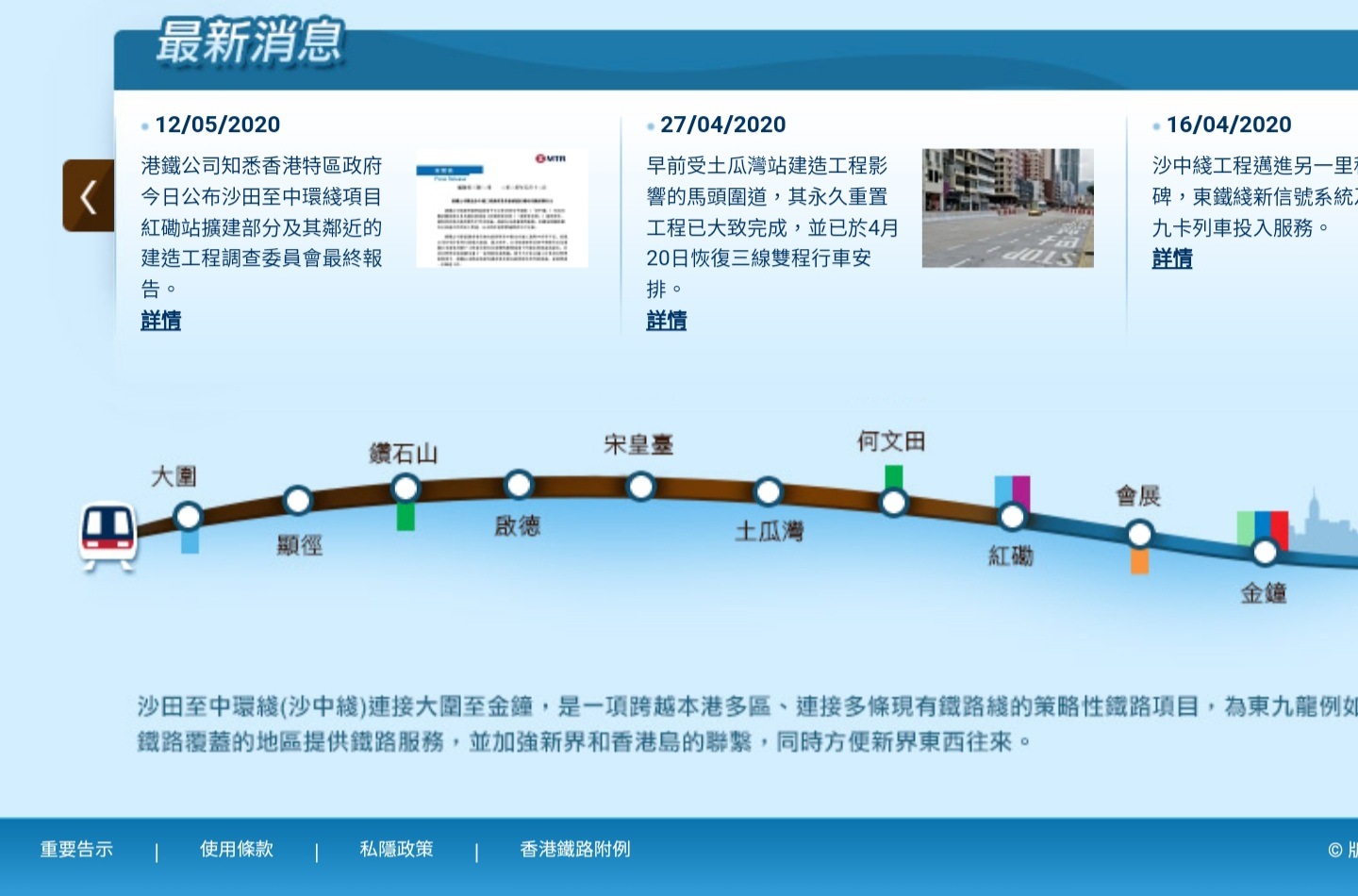Open 詳情 link under 12/05/2020 news
Image resolution: width=1358 pixels, height=896 pixels.
click(x=160, y=321)
